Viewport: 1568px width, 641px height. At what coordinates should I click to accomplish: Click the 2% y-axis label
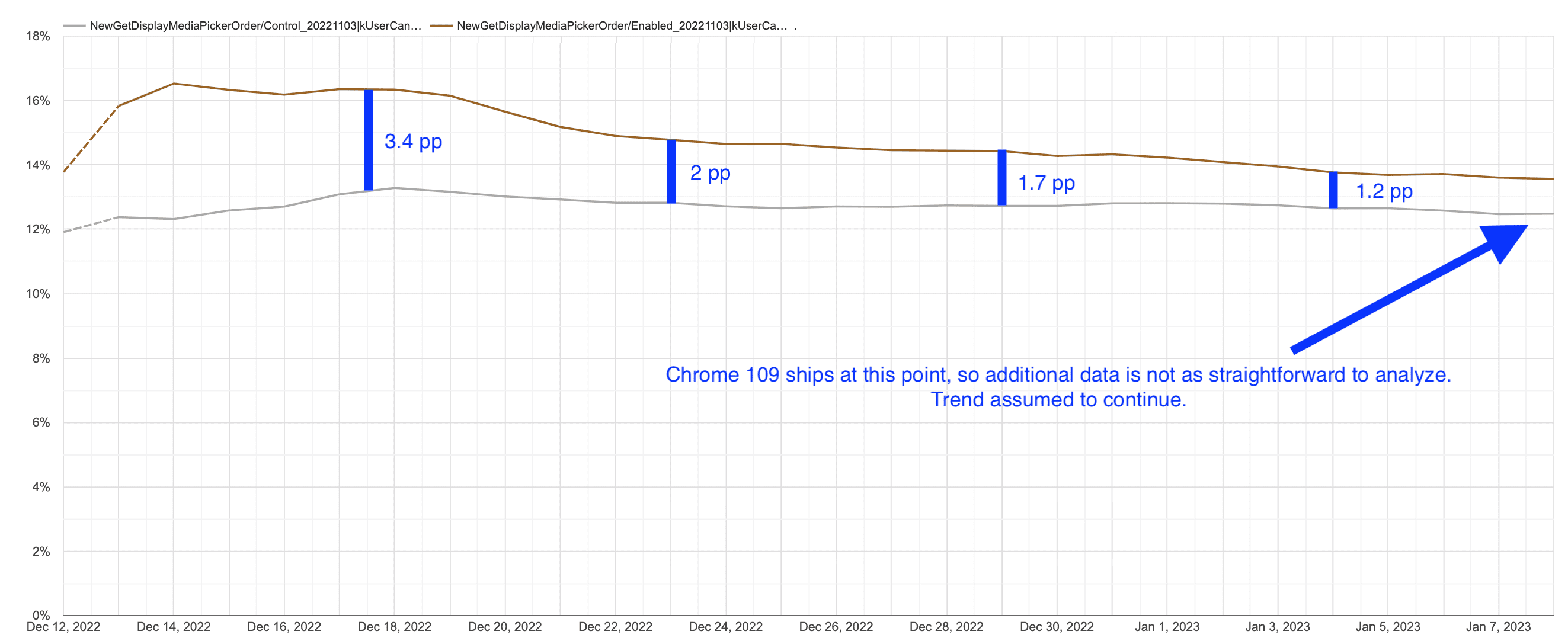click(x=41, y=551)
